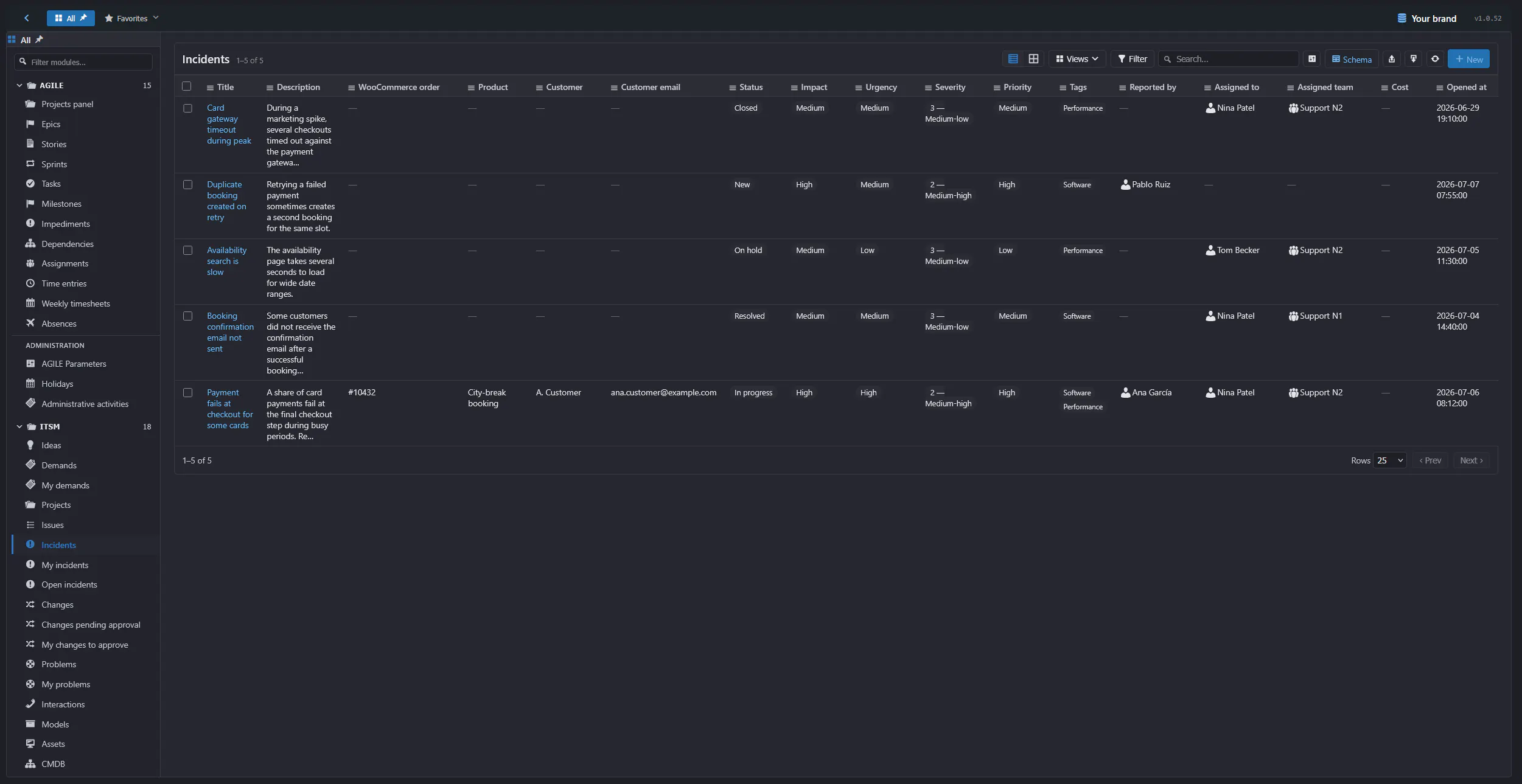Image resolution: width=1522 pixels, height=784 pixels.
Task: Collapse the AGILE module group
Action: [x=19, y=86]
